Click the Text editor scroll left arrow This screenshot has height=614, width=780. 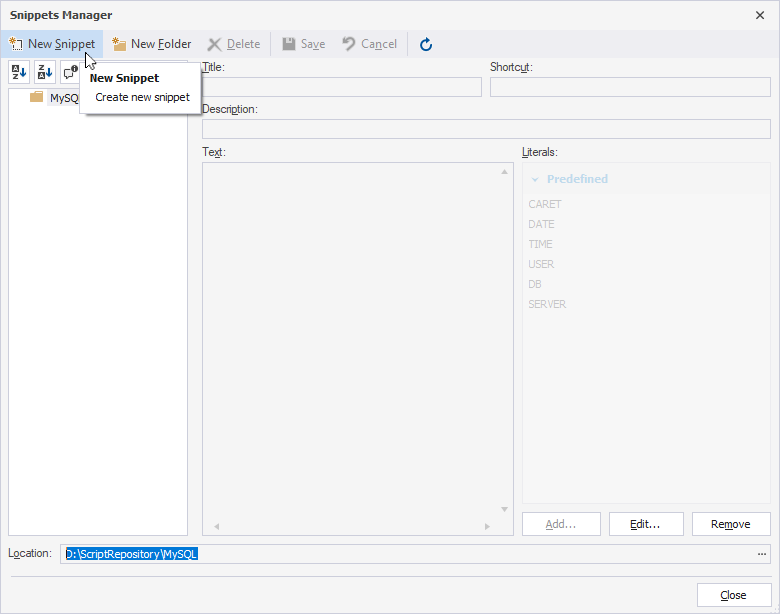(x=216, y=526)
